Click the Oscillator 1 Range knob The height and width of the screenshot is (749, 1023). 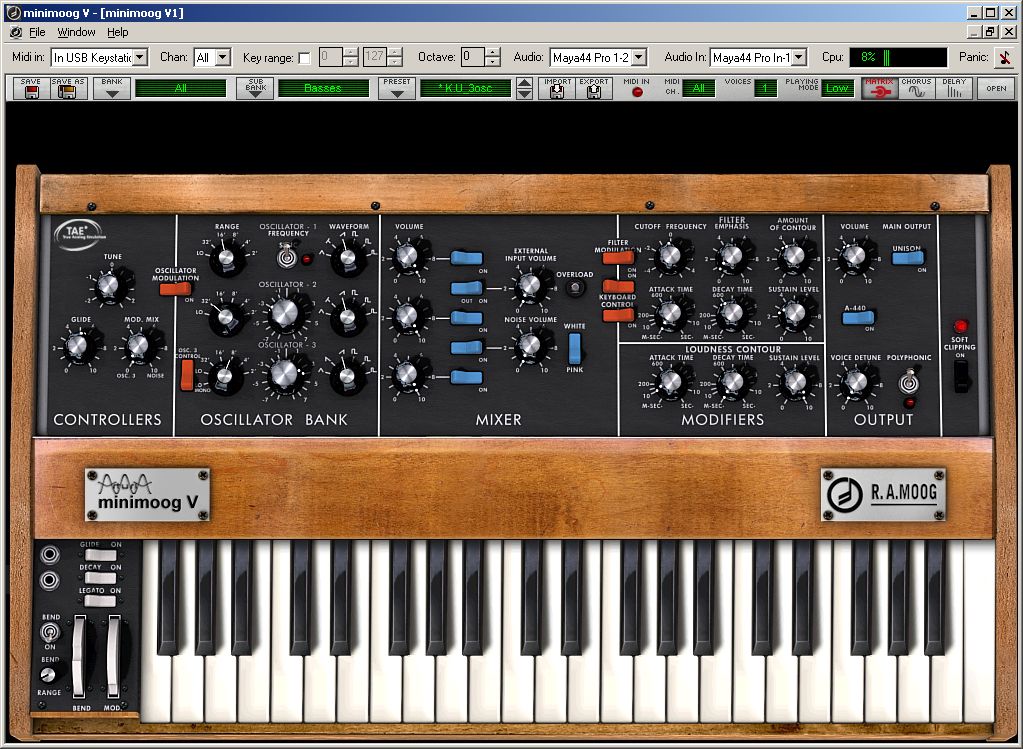pos(226,256)
